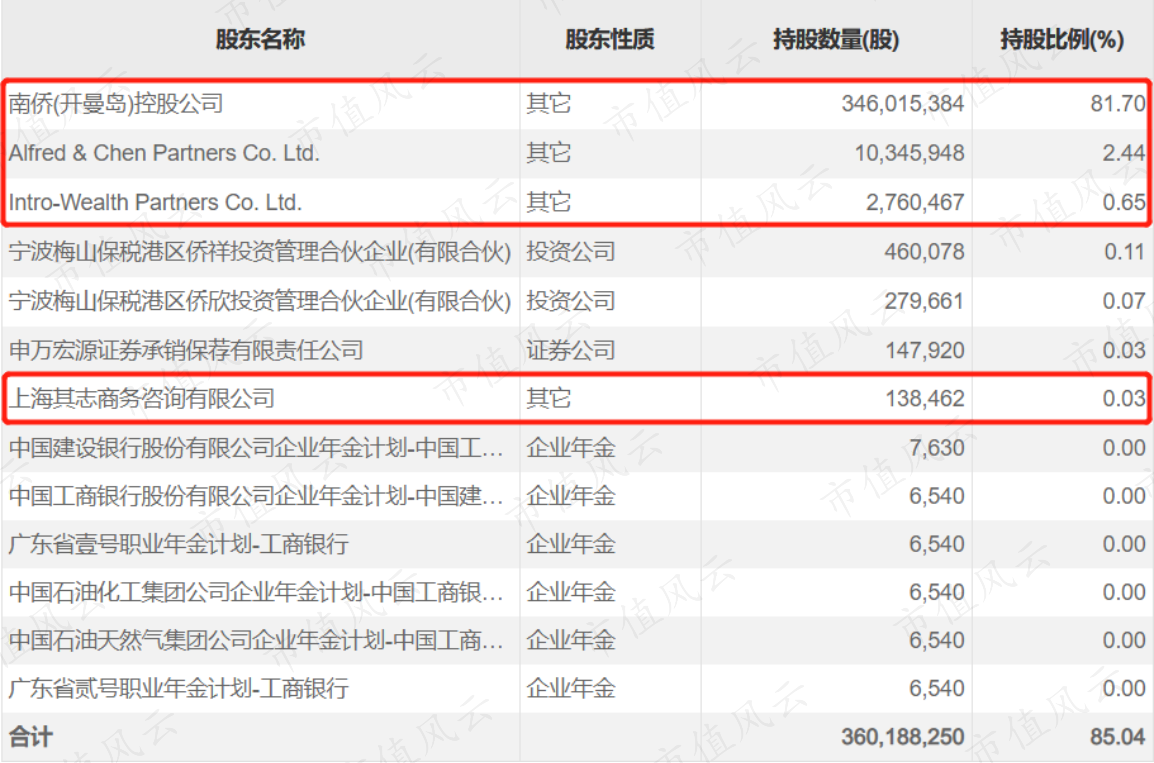Select 中国建设银行股份有限公司企业年金计划 row
Viewport: 1154px width, 763px height.
(x=256, y=447)
